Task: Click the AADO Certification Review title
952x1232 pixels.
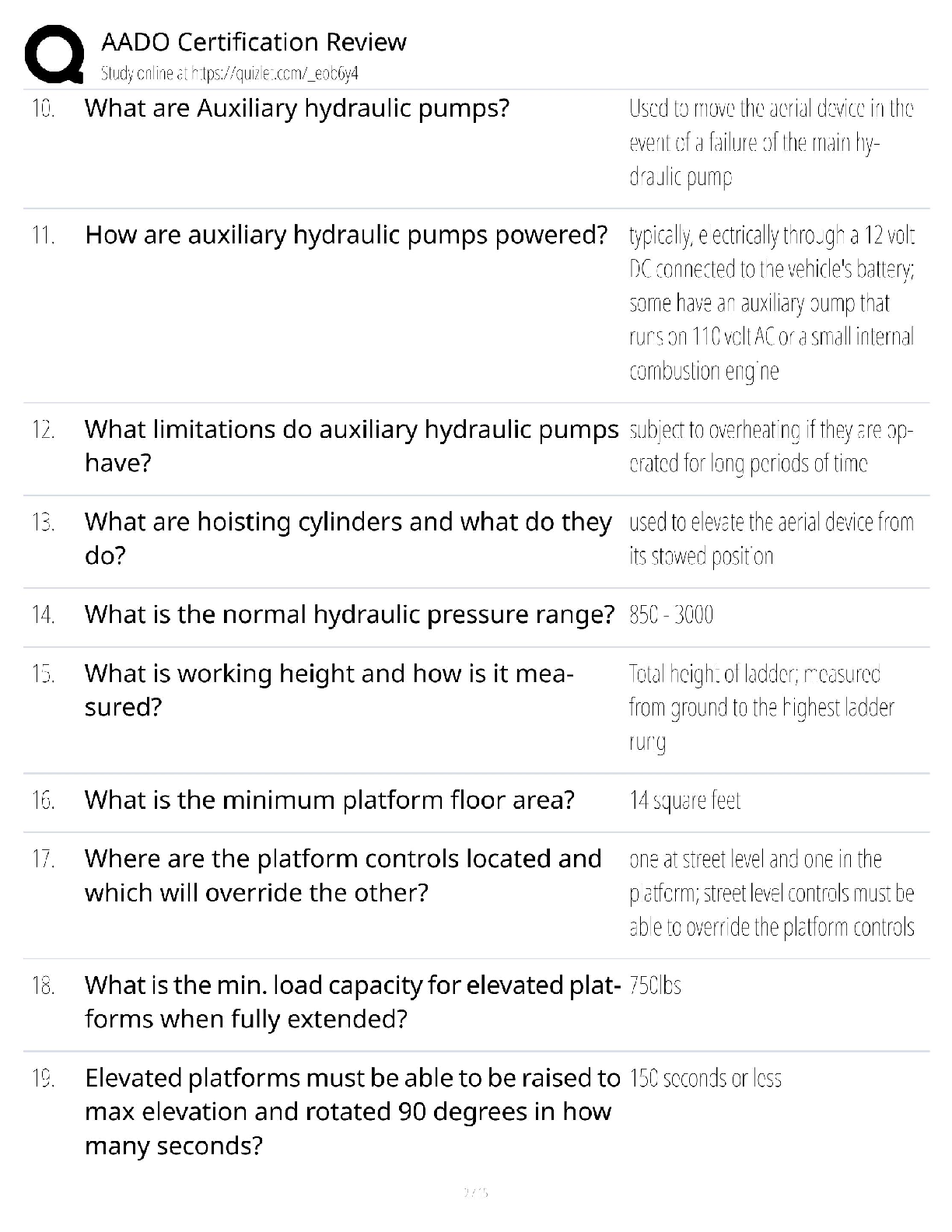Action: [x=254, y=41]
